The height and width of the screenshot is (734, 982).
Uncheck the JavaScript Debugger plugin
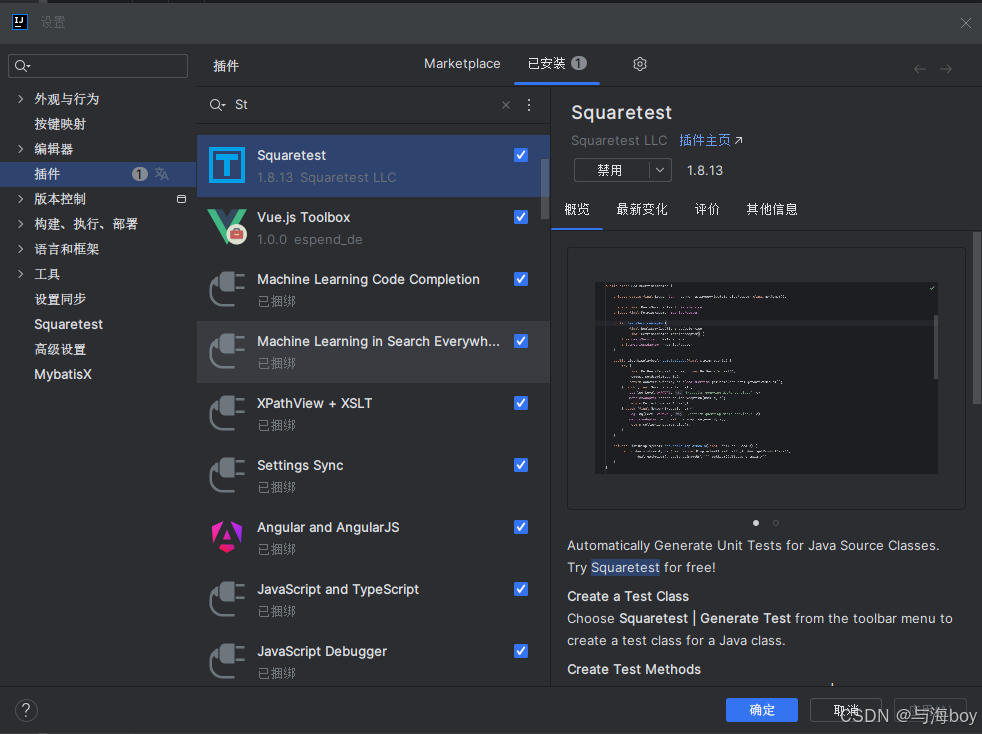521,651
